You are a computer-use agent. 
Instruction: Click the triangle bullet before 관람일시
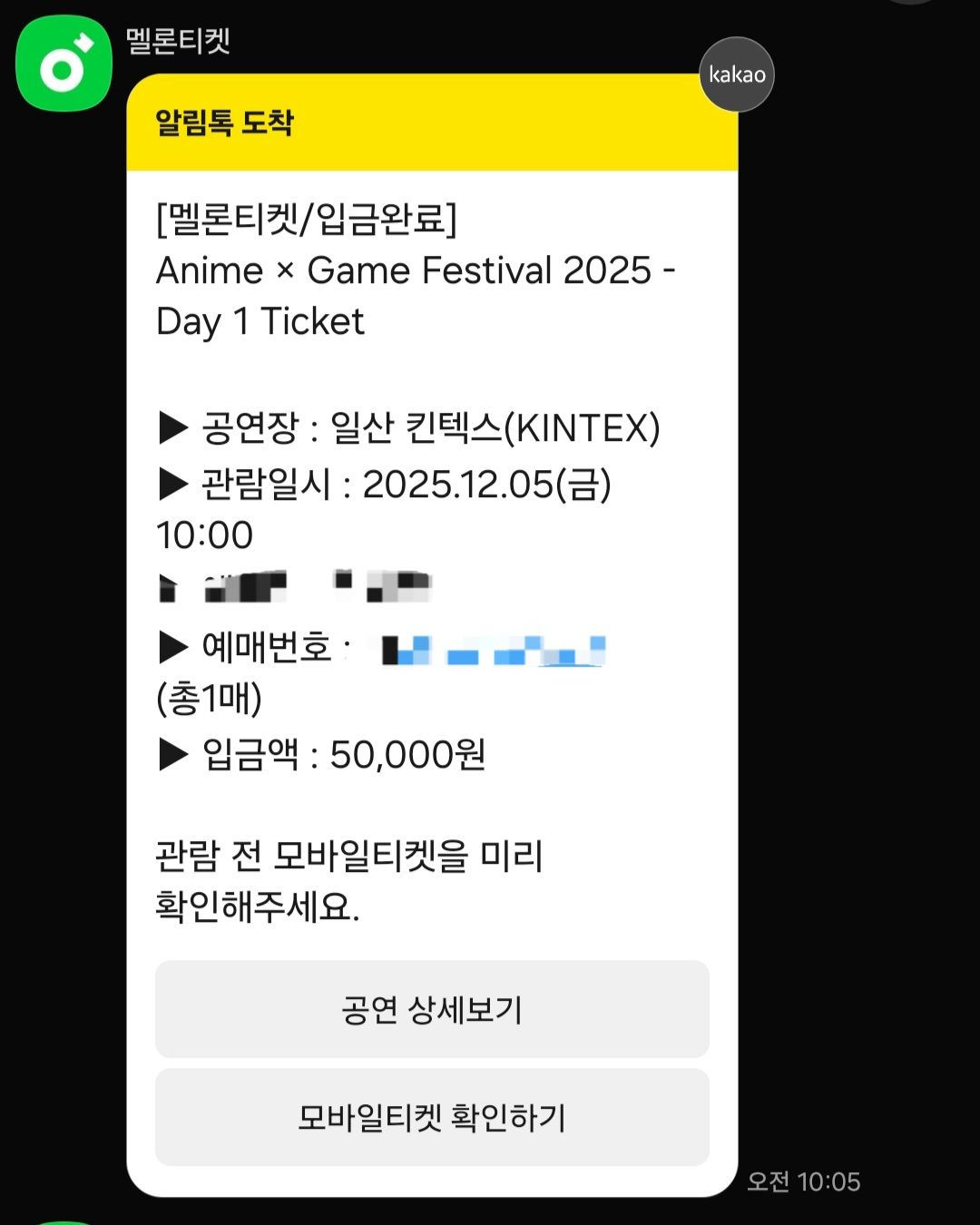click(x=172, y=484)
